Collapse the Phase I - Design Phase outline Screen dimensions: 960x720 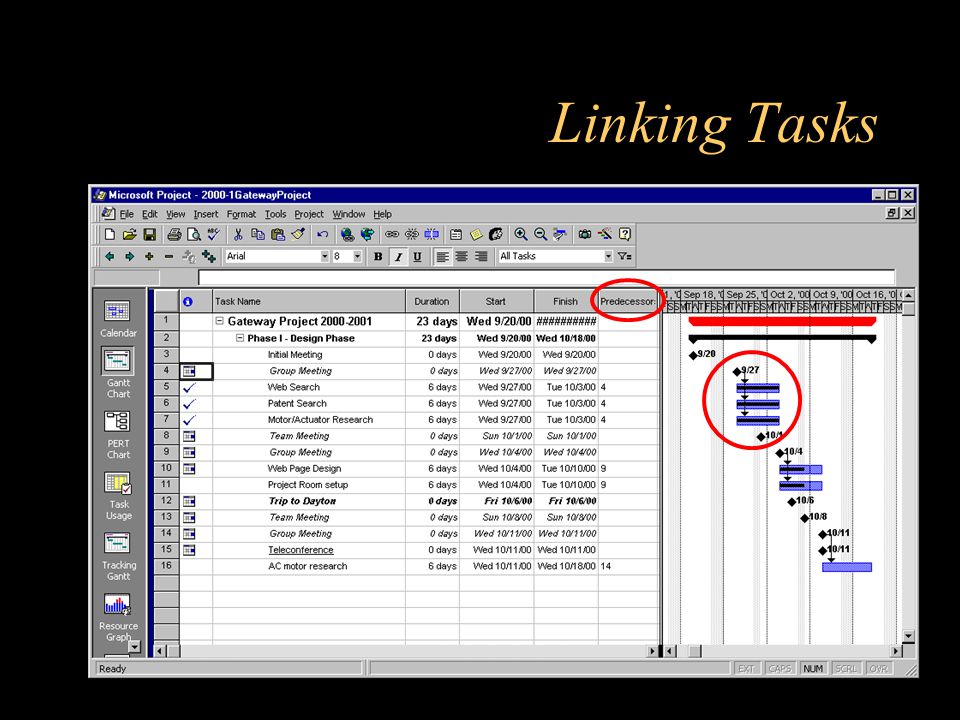[x=240, y=338]
